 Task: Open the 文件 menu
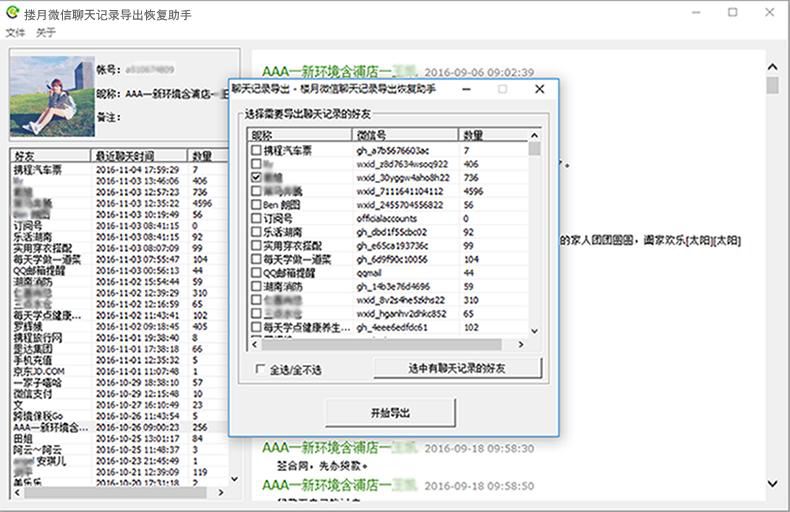click(15, 33)
